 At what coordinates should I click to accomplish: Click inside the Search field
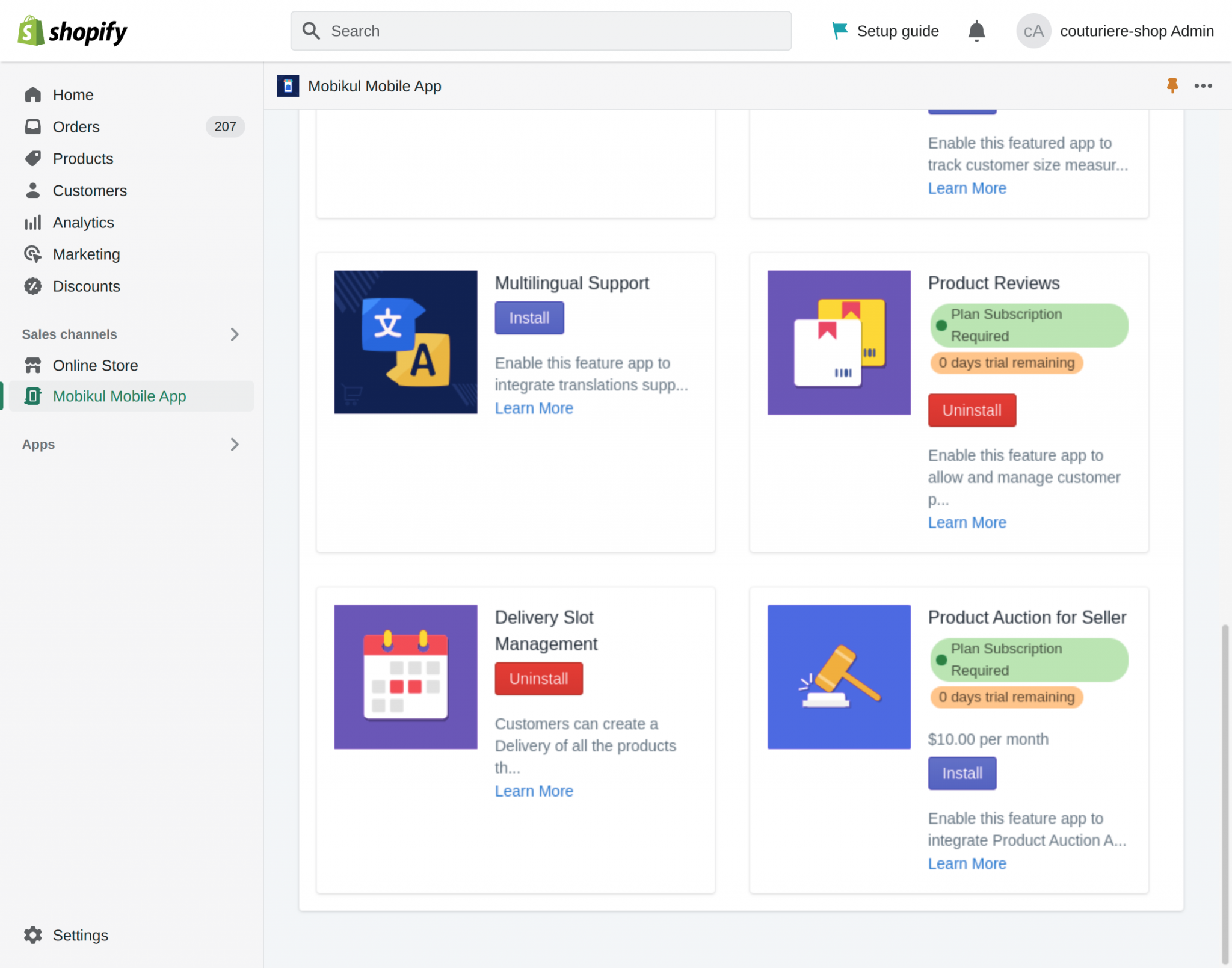541,31
